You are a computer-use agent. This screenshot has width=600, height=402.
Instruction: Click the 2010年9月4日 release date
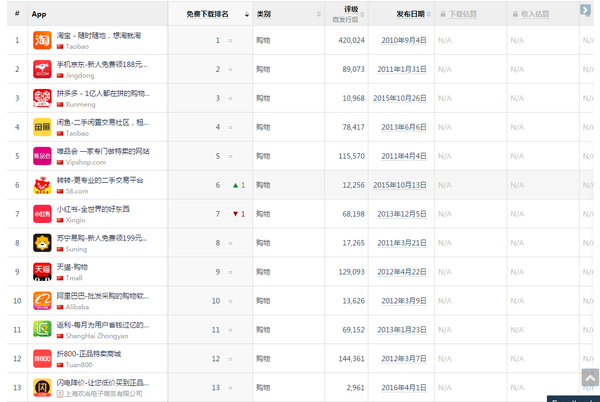click(x=404, y=41)
